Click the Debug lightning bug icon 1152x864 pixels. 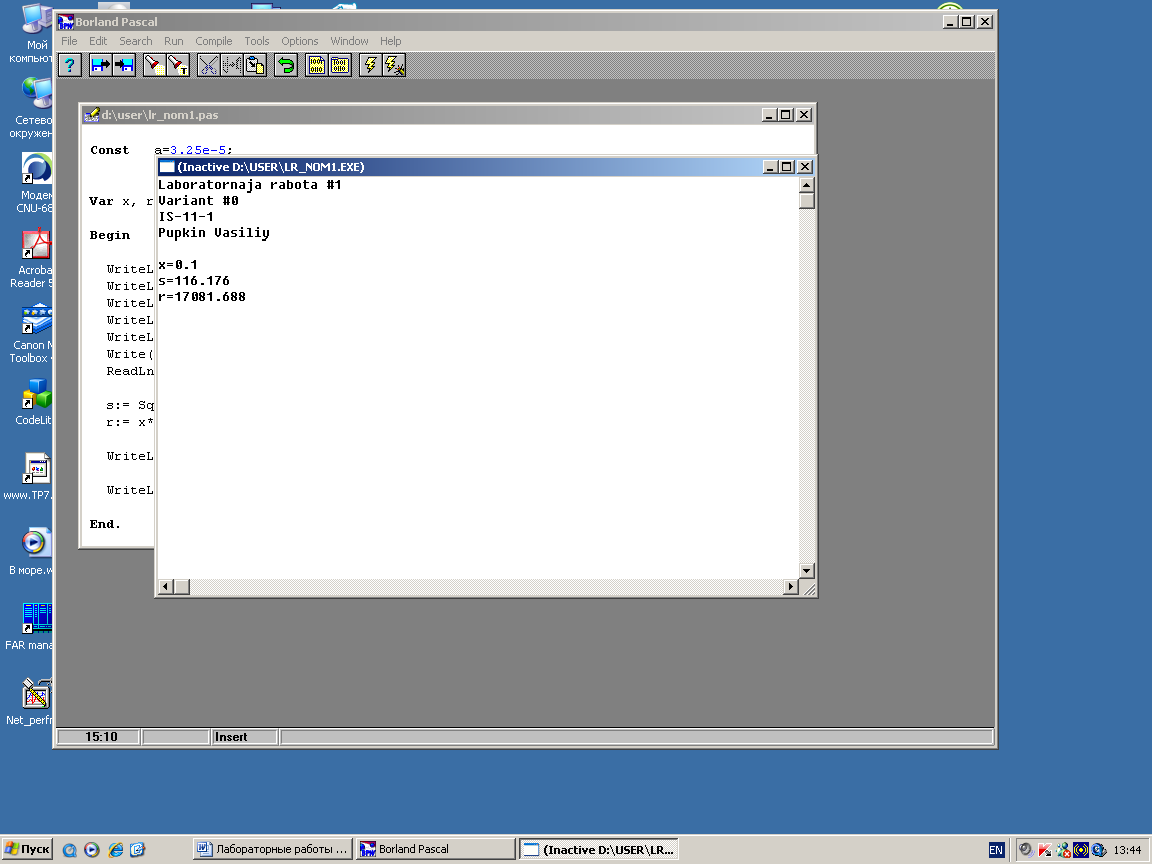pos(394,65)
